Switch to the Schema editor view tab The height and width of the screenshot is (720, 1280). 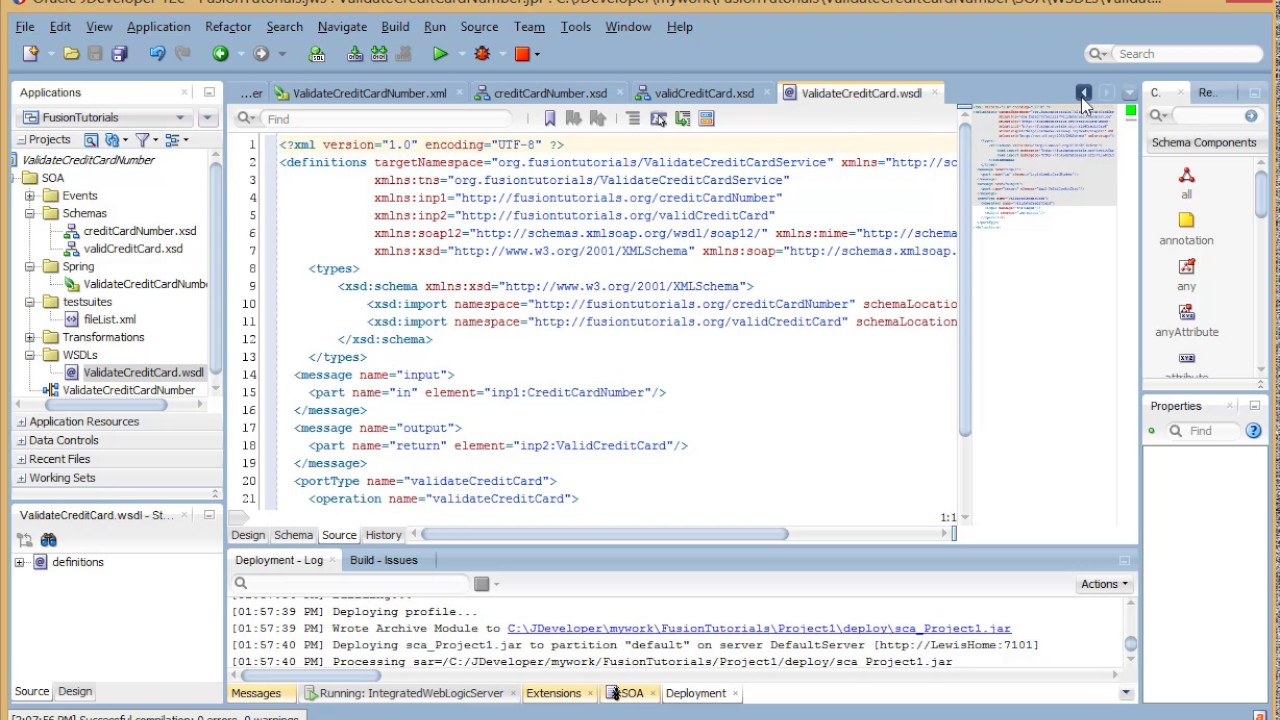pyautogui.click(x=293, y=535)
